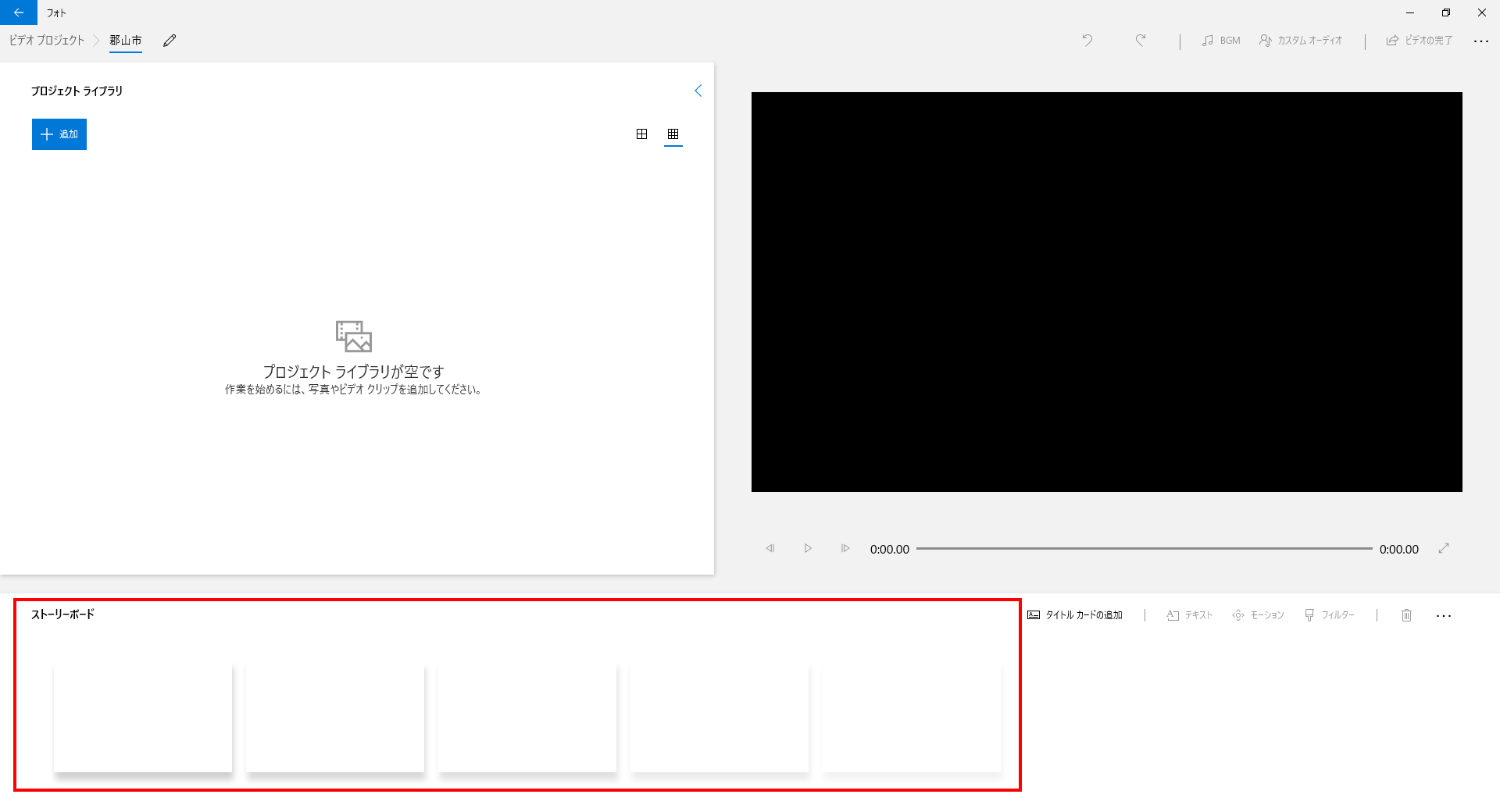Switch the library to medium thumbnail view

pyautogui.click(x=641, y=134)
